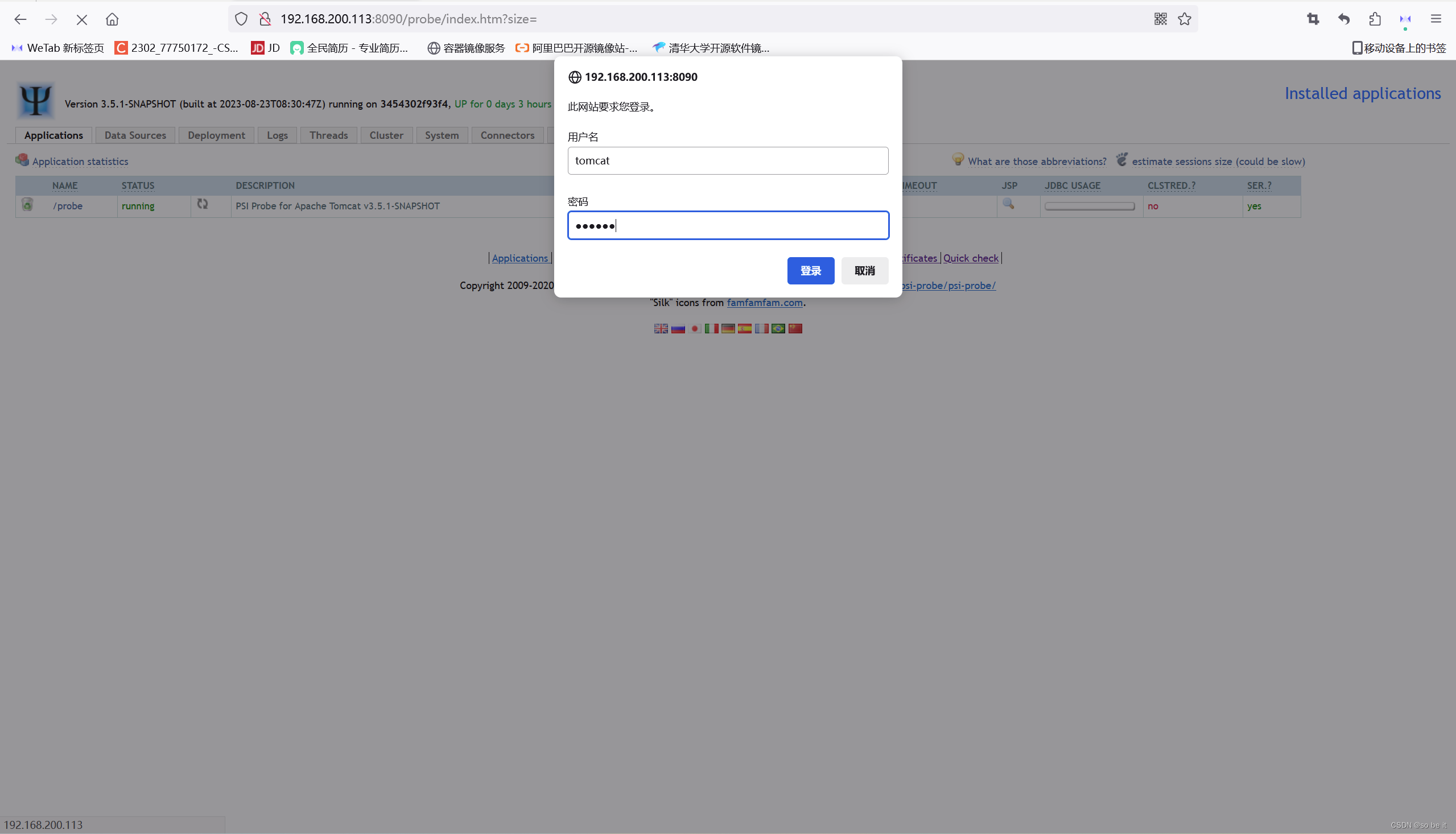Open the WeTab extension toolbar icon

coord(1405,19)
